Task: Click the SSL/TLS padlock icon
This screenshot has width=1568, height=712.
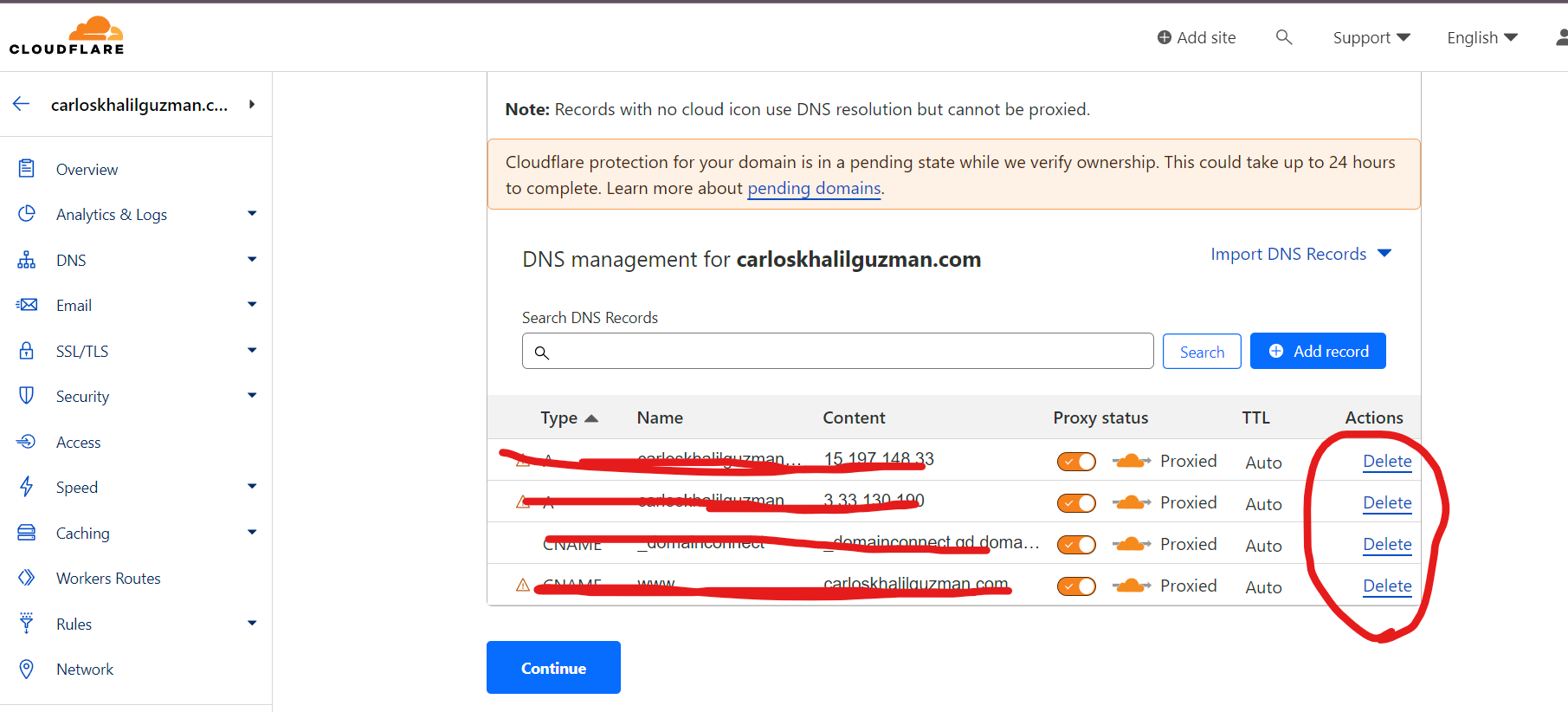Action: pos(27,350)
